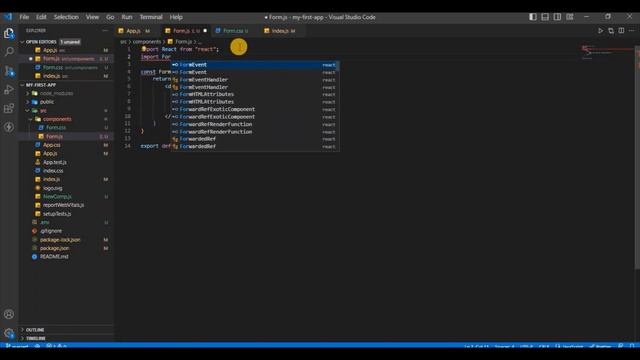Toggle primary side bar layout icon

pos(533,17)
